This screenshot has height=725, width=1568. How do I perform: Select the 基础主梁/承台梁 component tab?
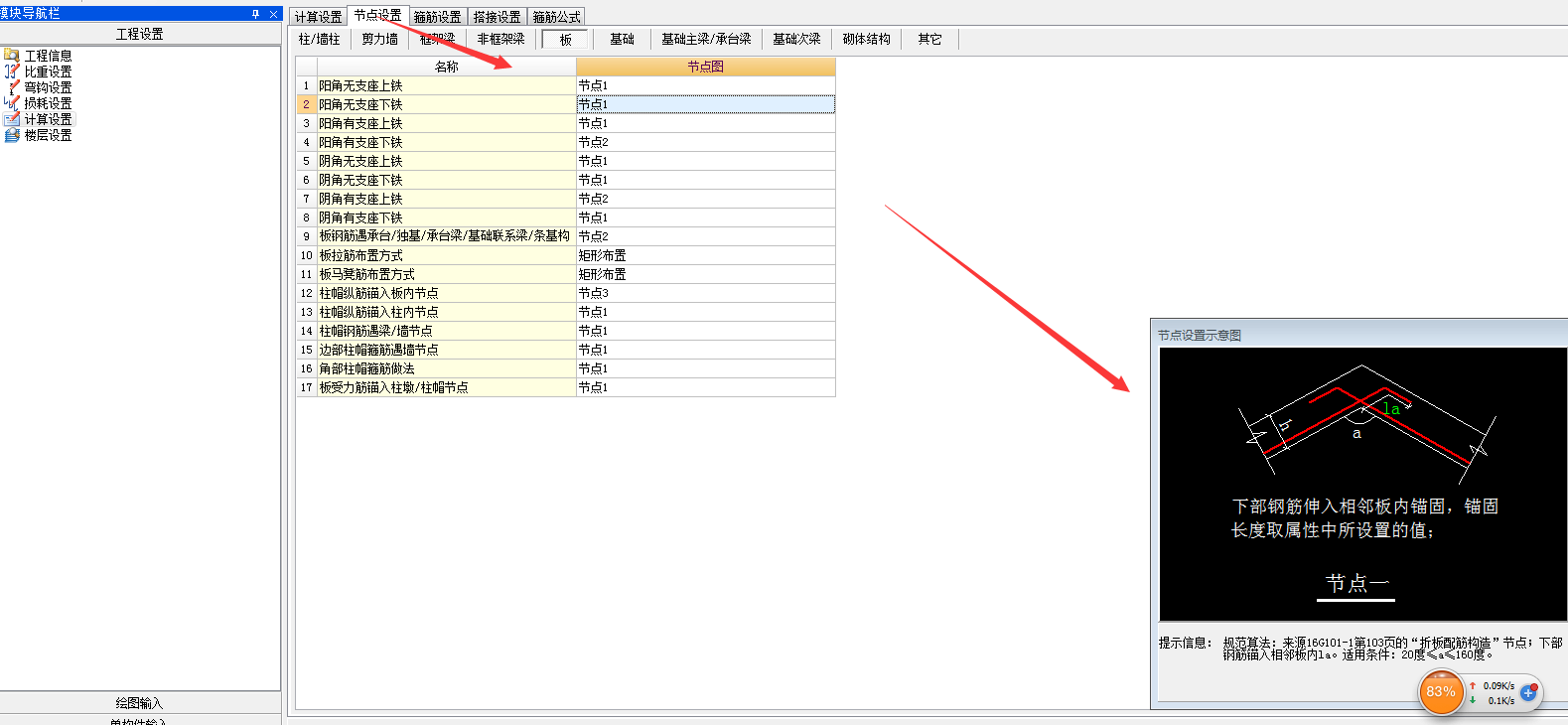(x=706, y=39)
